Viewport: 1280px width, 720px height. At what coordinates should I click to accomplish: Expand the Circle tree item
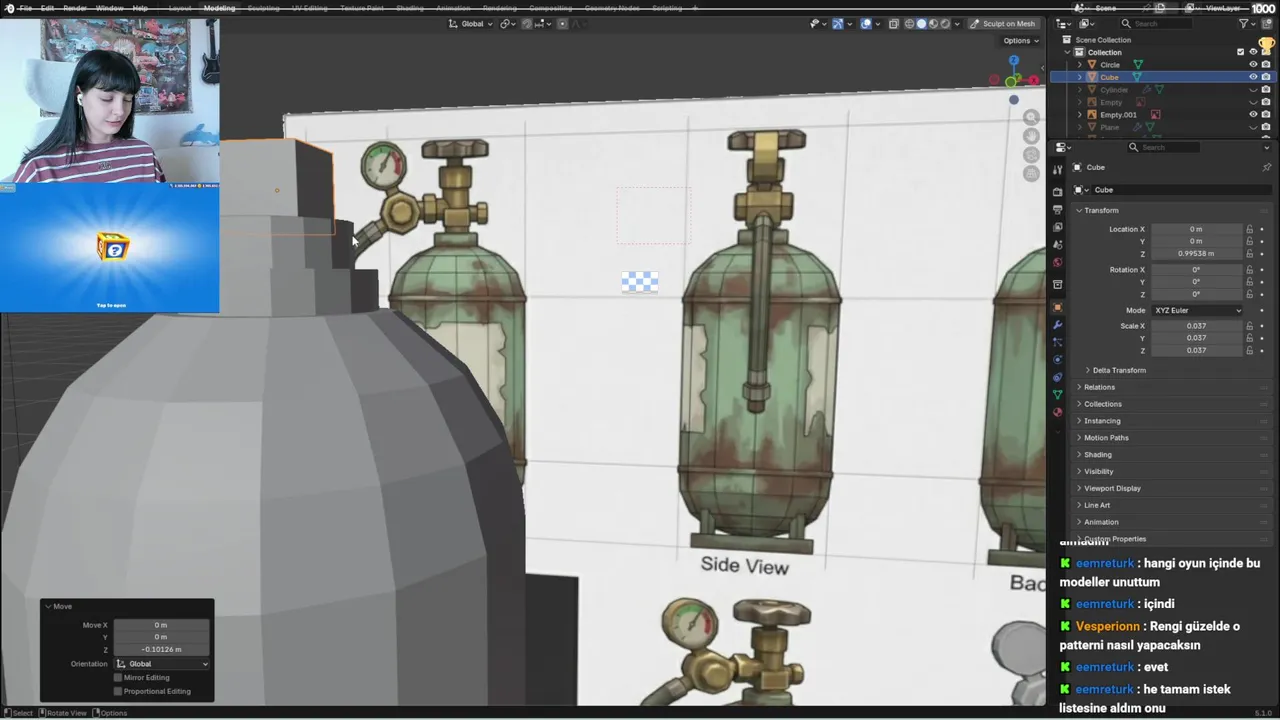(x=1080, y=65)
